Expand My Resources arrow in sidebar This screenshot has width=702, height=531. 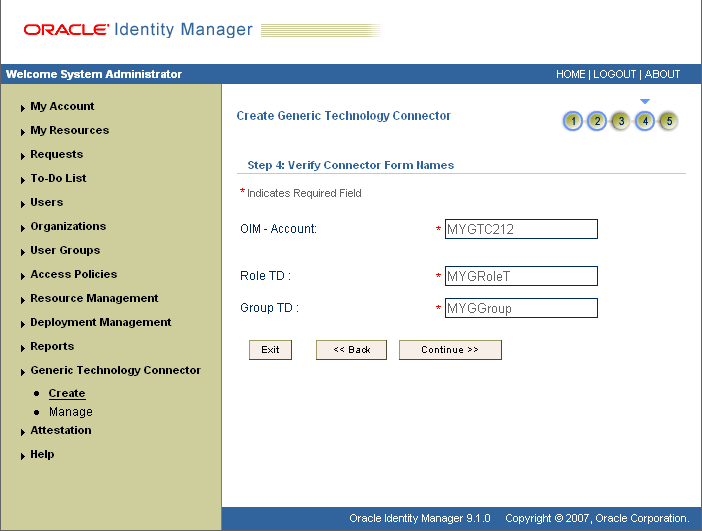tap(22, 132)
